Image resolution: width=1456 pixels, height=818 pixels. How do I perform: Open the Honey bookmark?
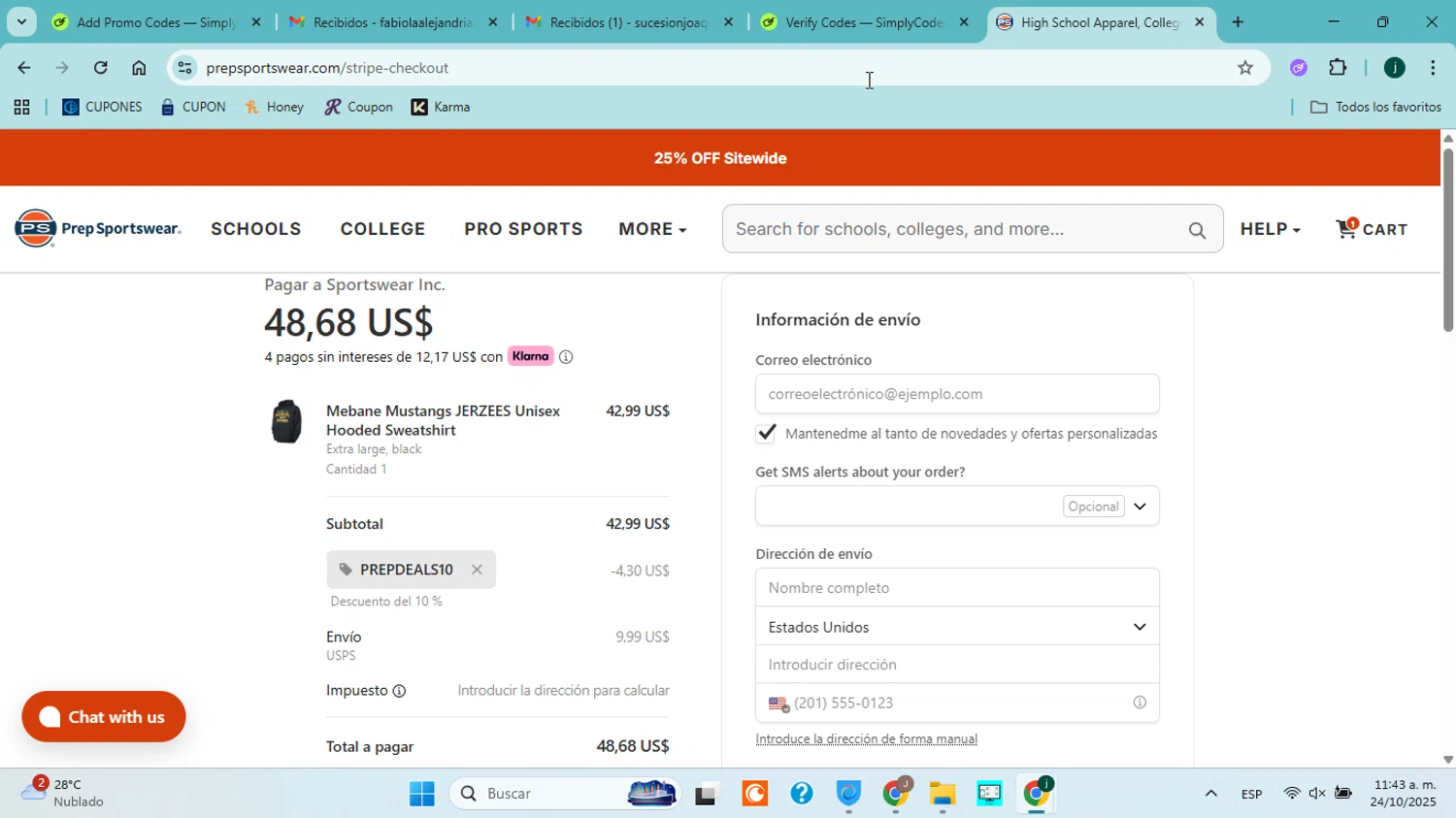(275, 108)
